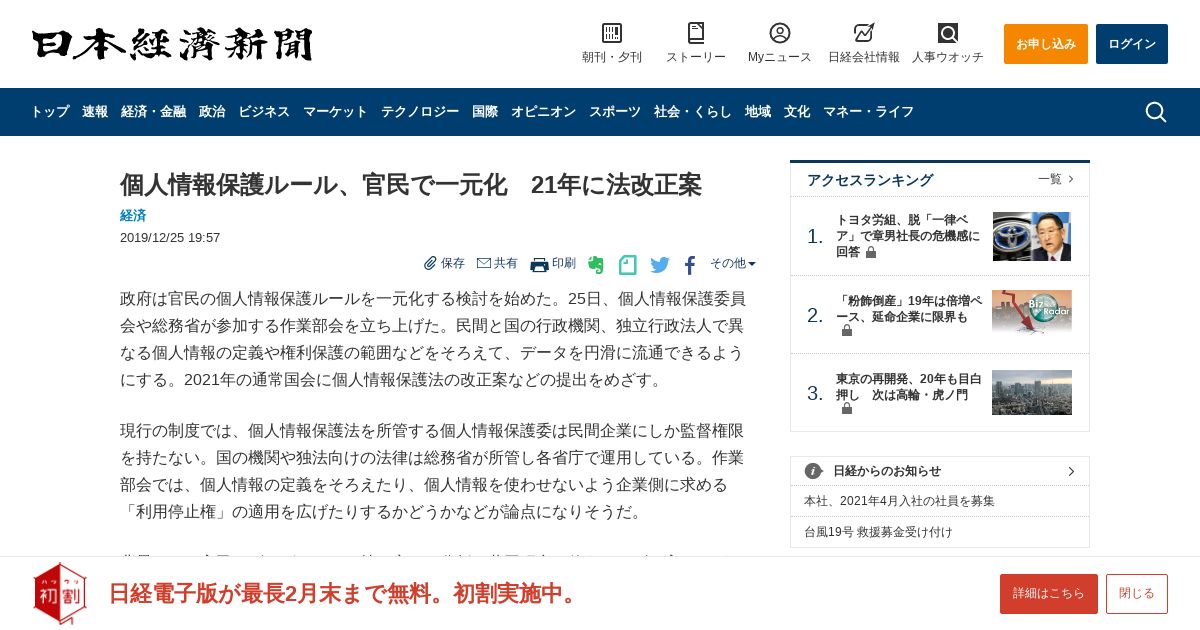Click the 日経電子版 free campaign banner text
Viewport: 1200px width, 630px height.
(x=346, y=593)
